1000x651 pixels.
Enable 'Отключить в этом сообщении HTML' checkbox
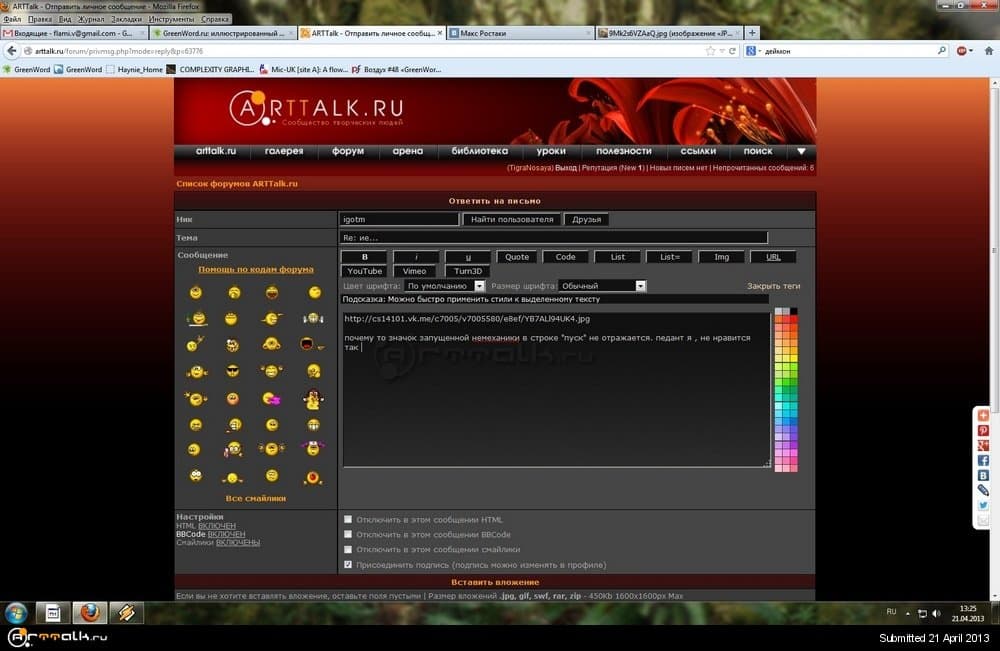[348, 520]
